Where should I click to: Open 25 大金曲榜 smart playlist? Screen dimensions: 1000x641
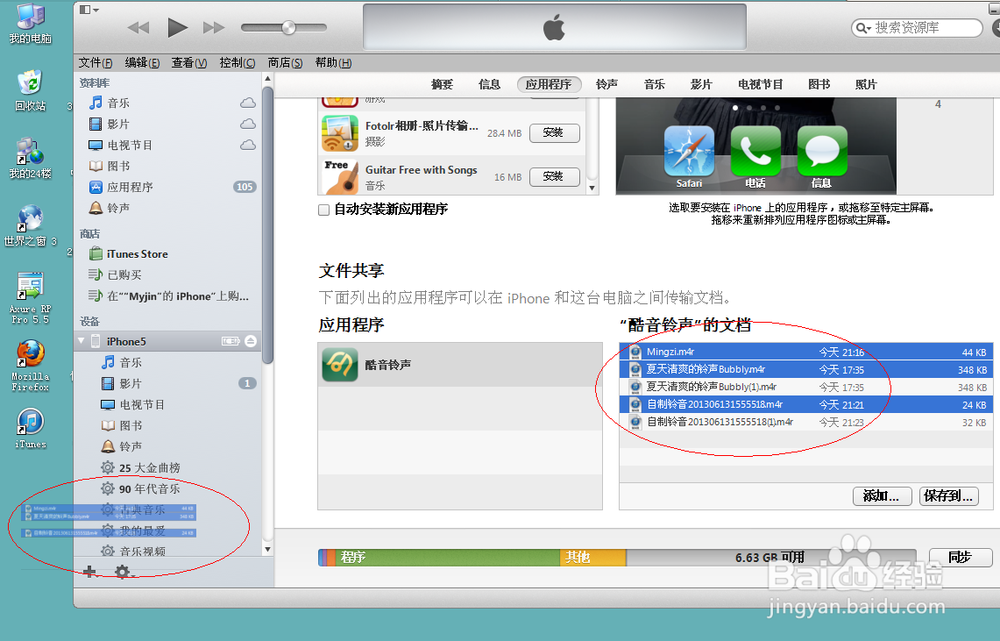tap(168, 468)
